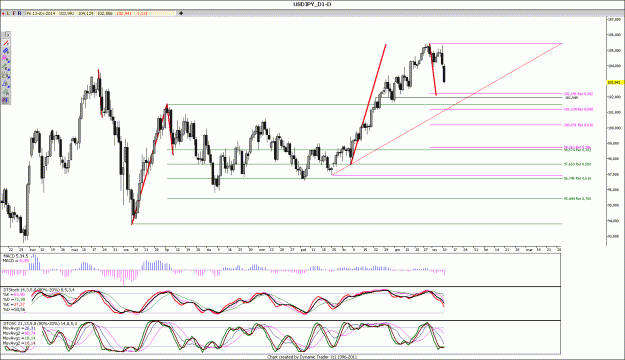Select the blue triangle drawing tool
The image size is (625, 360).
(6, 83)
